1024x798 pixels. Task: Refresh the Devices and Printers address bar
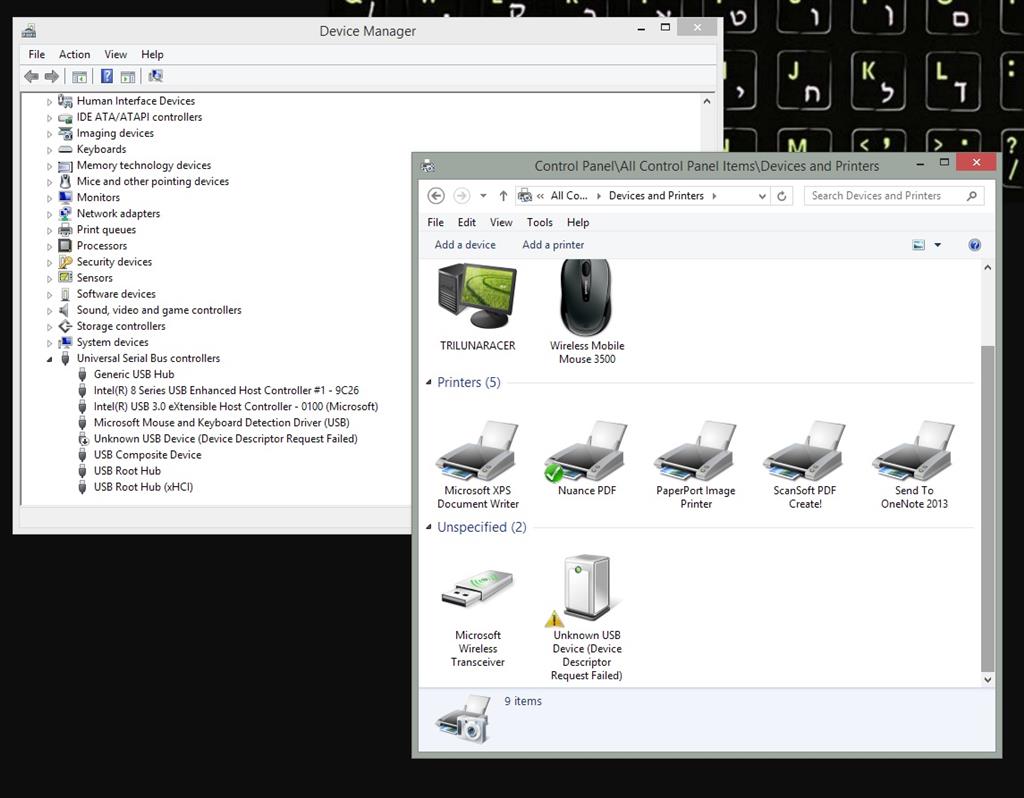tap(782, 196)
